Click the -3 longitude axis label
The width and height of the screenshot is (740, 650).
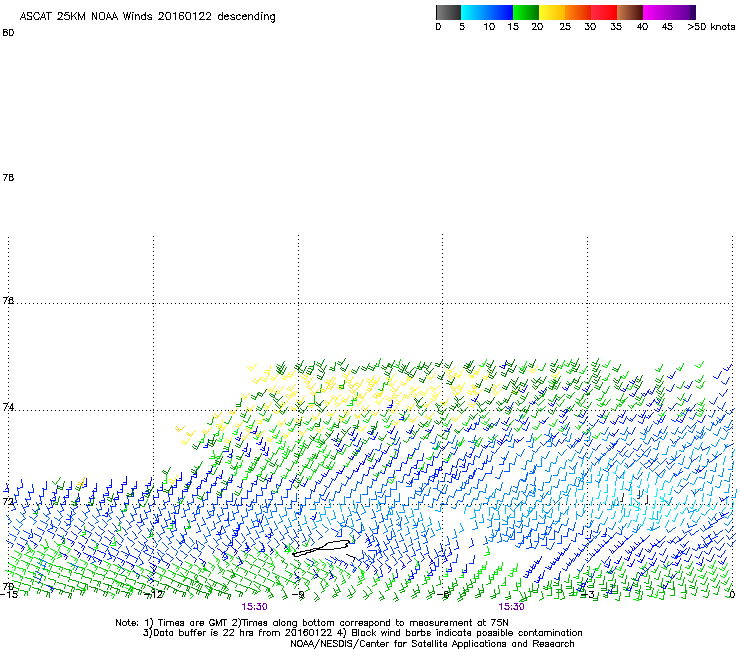(x=588, y=595)
